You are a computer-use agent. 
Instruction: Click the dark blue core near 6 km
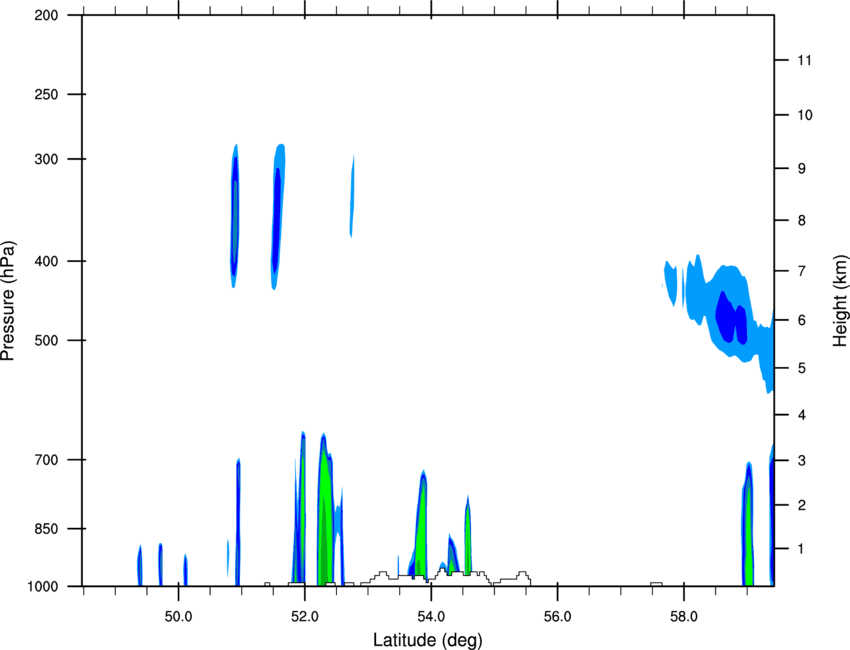[x=730, y=319]
